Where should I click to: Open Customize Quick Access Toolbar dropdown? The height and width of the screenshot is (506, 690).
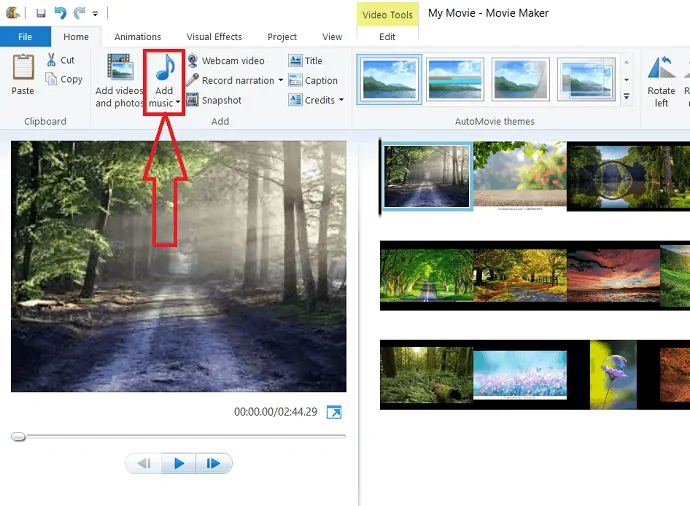coord(95,14)
